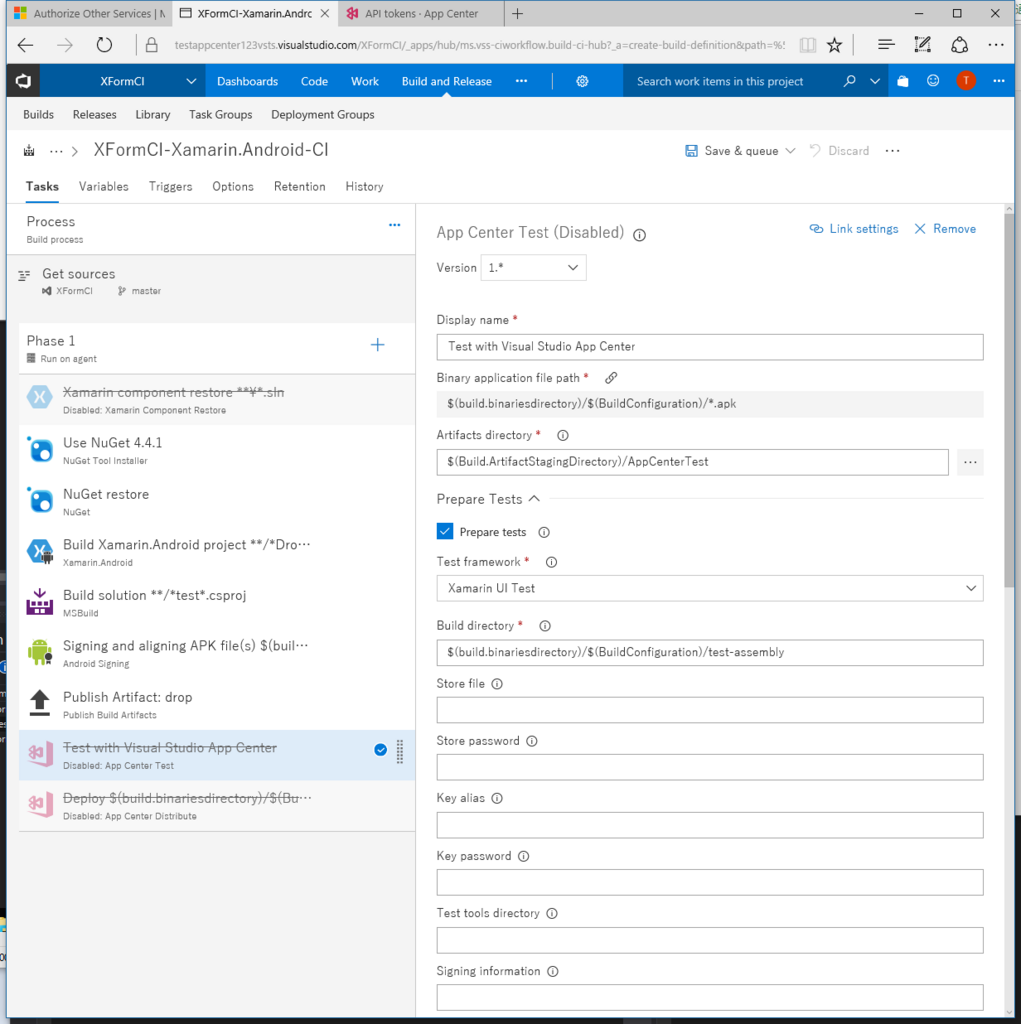This screenshot has width=1021, height=1024.
Task: Open a new browser tab
Action: click(x=517, y=14)
